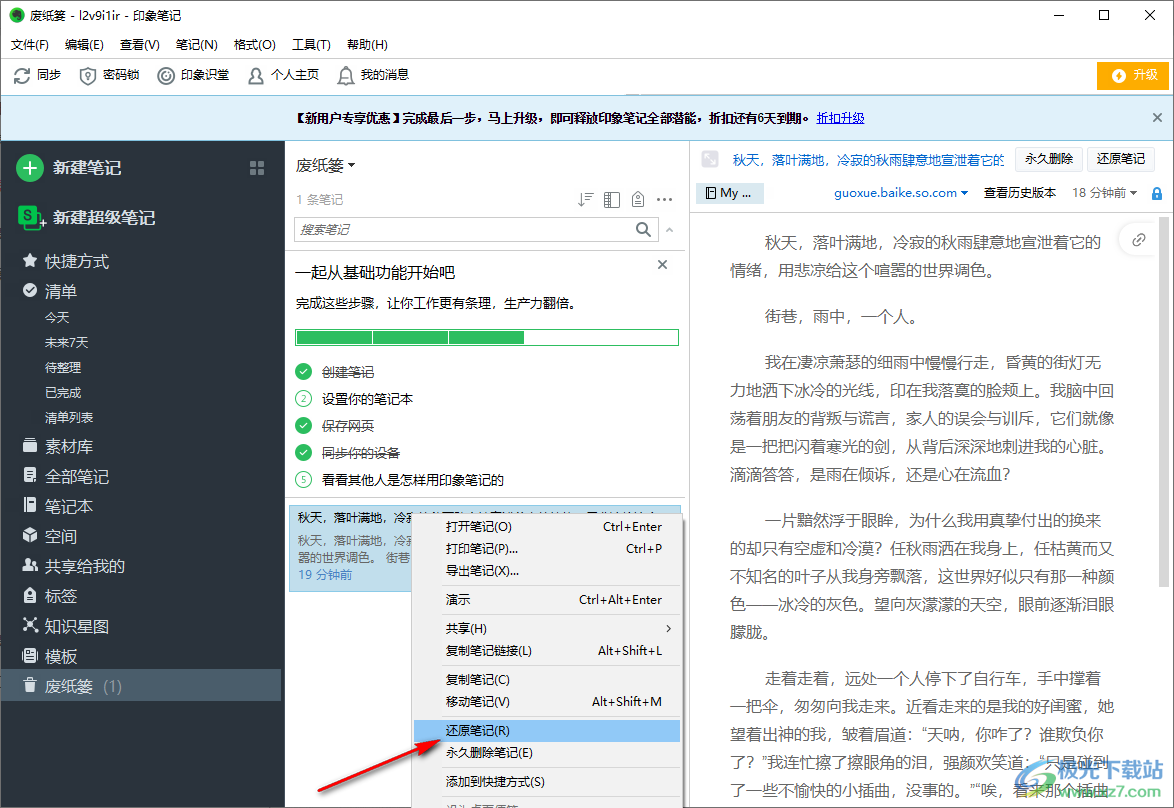
Task: Open 素材库 material library
Action: [58, 446]
